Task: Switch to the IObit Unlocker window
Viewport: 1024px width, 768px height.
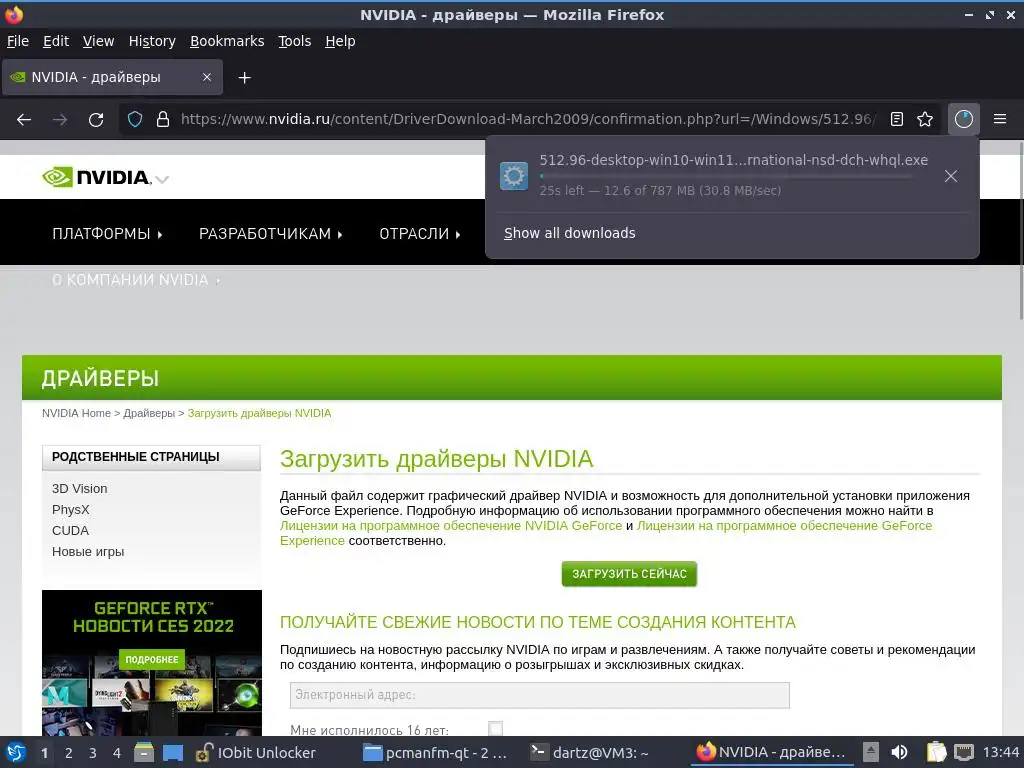Action: click(x=257, y=753)
